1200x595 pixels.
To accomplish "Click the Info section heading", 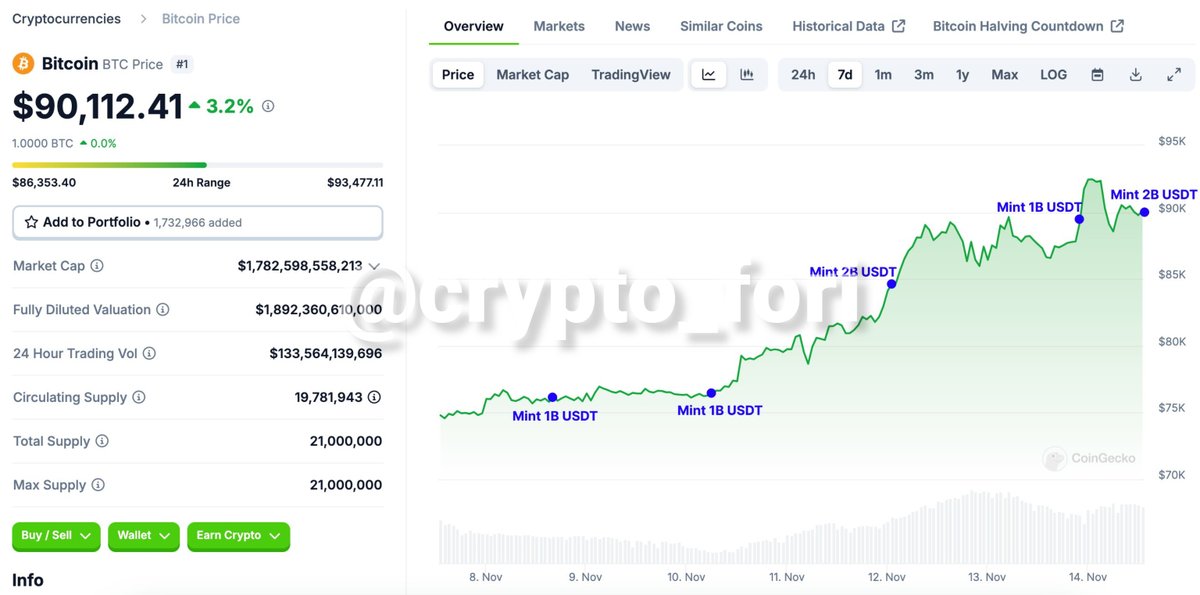I will pos(28,580).
